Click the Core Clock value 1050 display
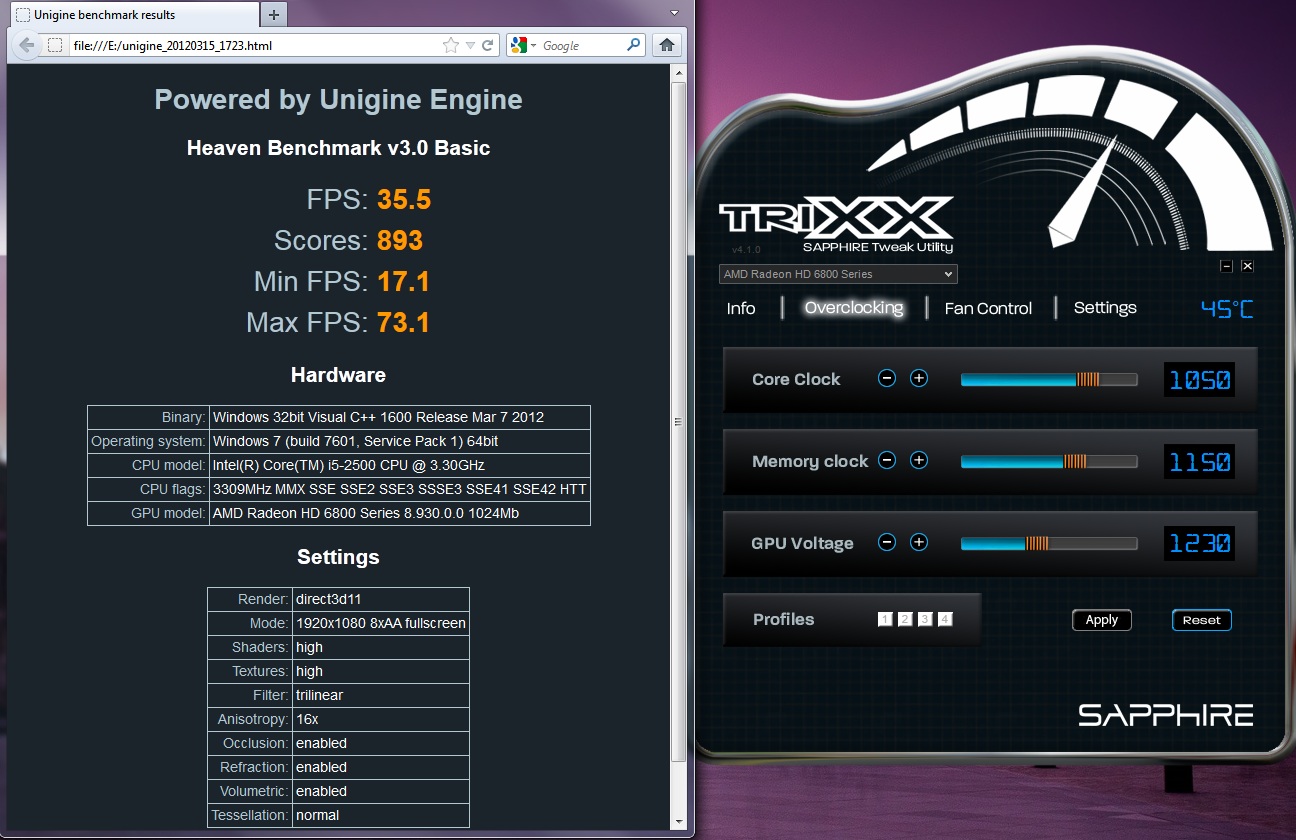1296x840 pixels. [x=1199, y=379]
